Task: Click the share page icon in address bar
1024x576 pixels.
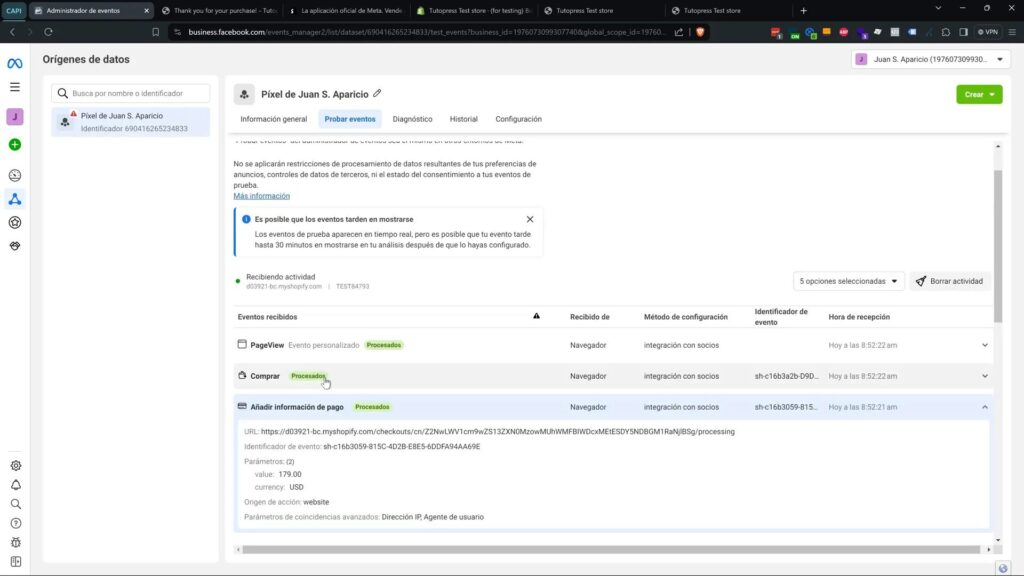Action: pyautogui.click(x=679, y=31)
